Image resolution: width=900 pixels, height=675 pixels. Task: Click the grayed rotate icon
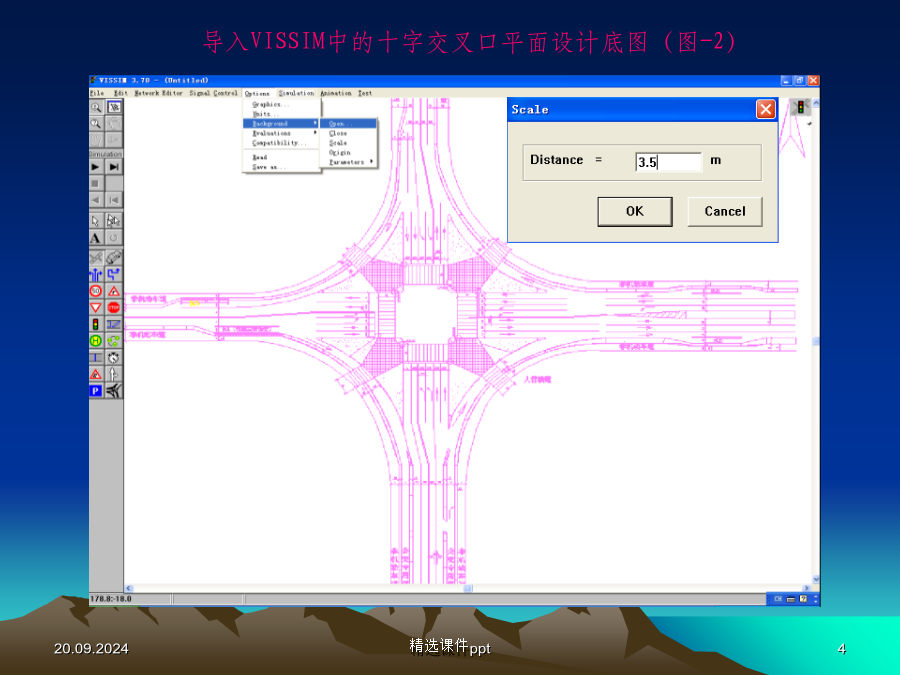pyautogui.click(x=114, y=238)
